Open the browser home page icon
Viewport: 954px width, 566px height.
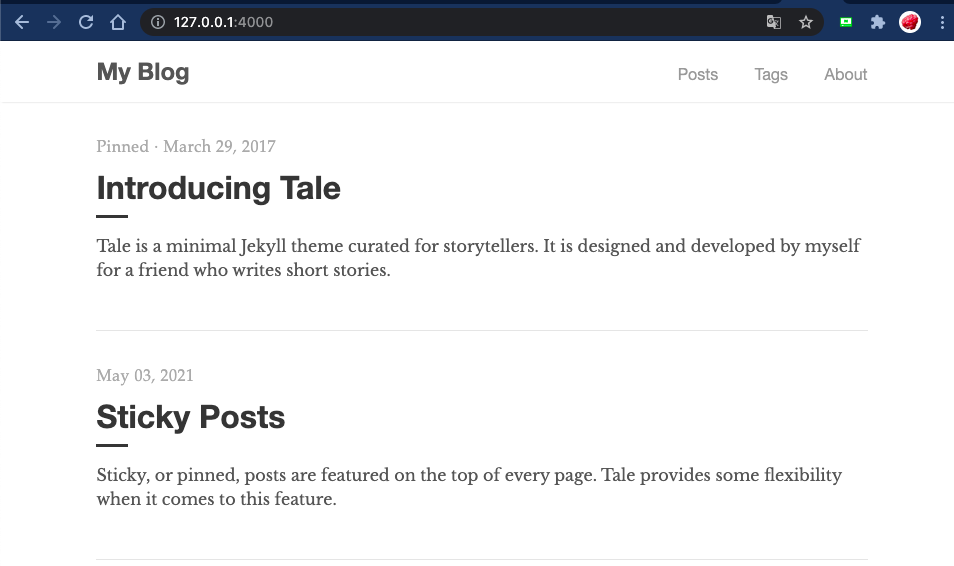pyautogui.click(x=118, y=23)
